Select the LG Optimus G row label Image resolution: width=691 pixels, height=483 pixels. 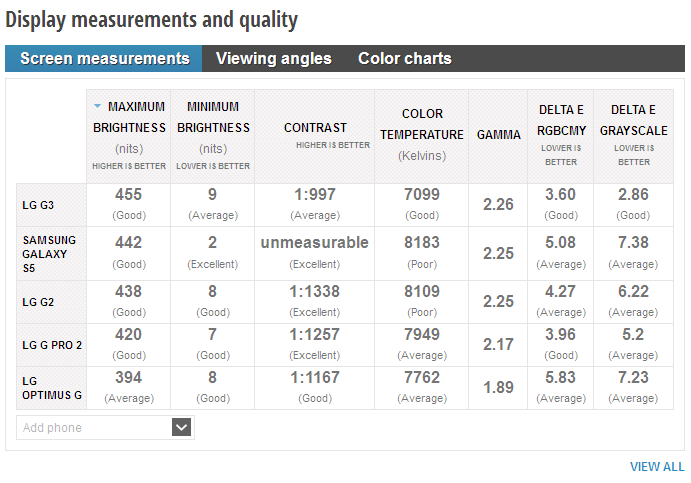pyautogui.click(x=52, y=388)
